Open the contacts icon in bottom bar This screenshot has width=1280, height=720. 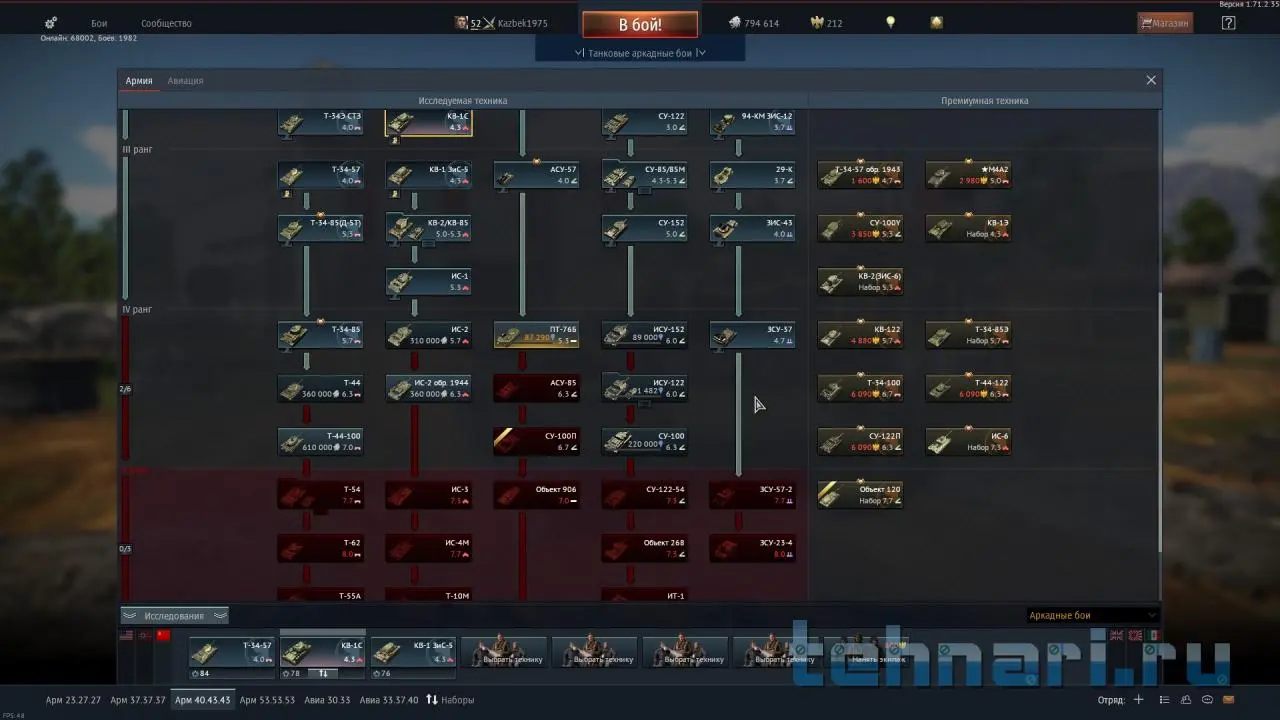[x=1185, y=700]
